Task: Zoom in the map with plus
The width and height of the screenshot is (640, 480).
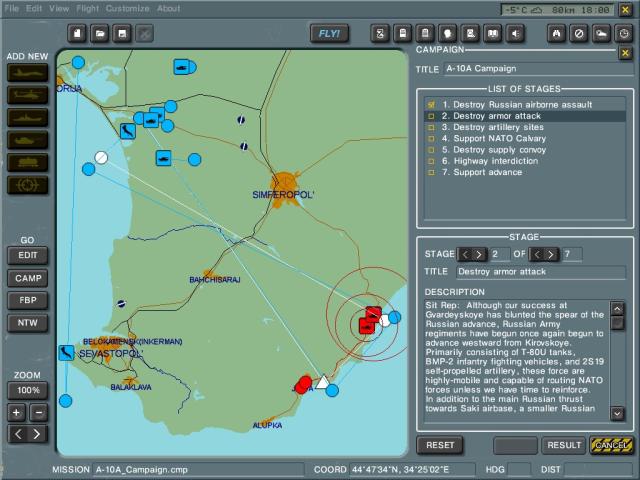Action: [17, 412]
